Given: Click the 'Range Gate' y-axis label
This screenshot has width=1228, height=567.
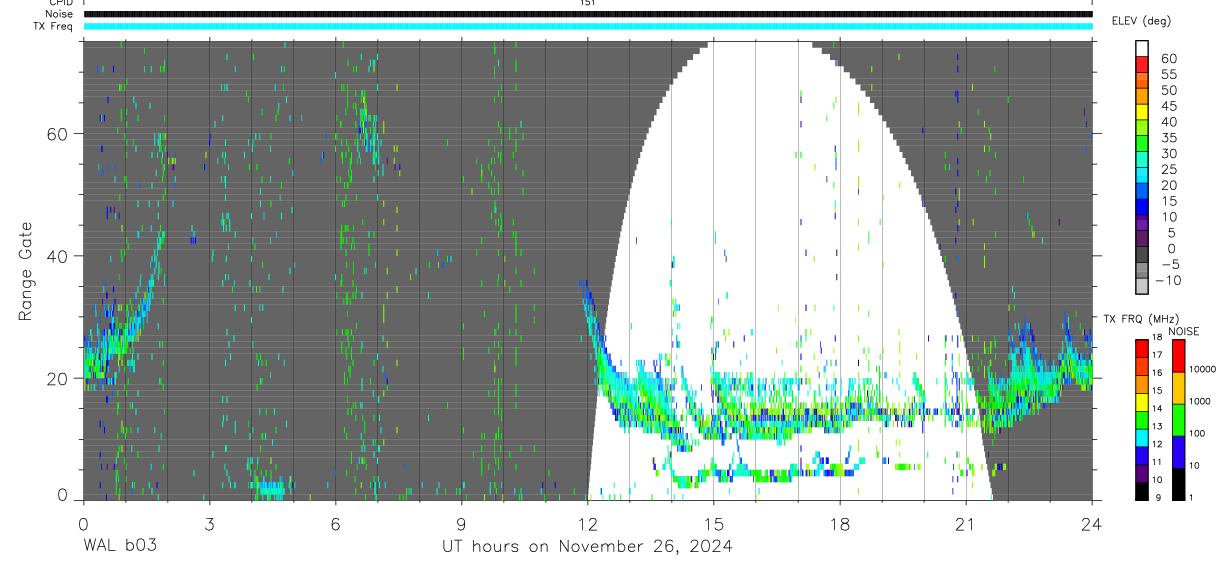Looking at the screenshot, I should 26,272.
